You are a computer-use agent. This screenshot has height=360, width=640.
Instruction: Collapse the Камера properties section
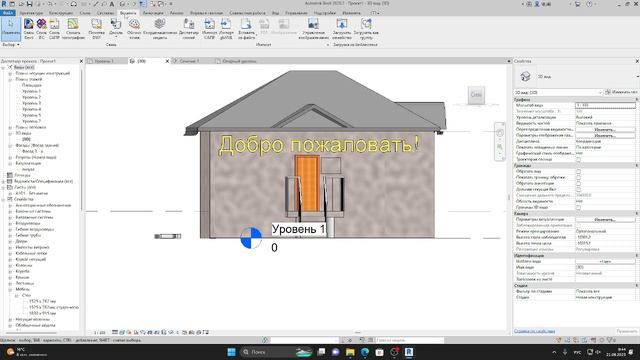click(637, 213)
